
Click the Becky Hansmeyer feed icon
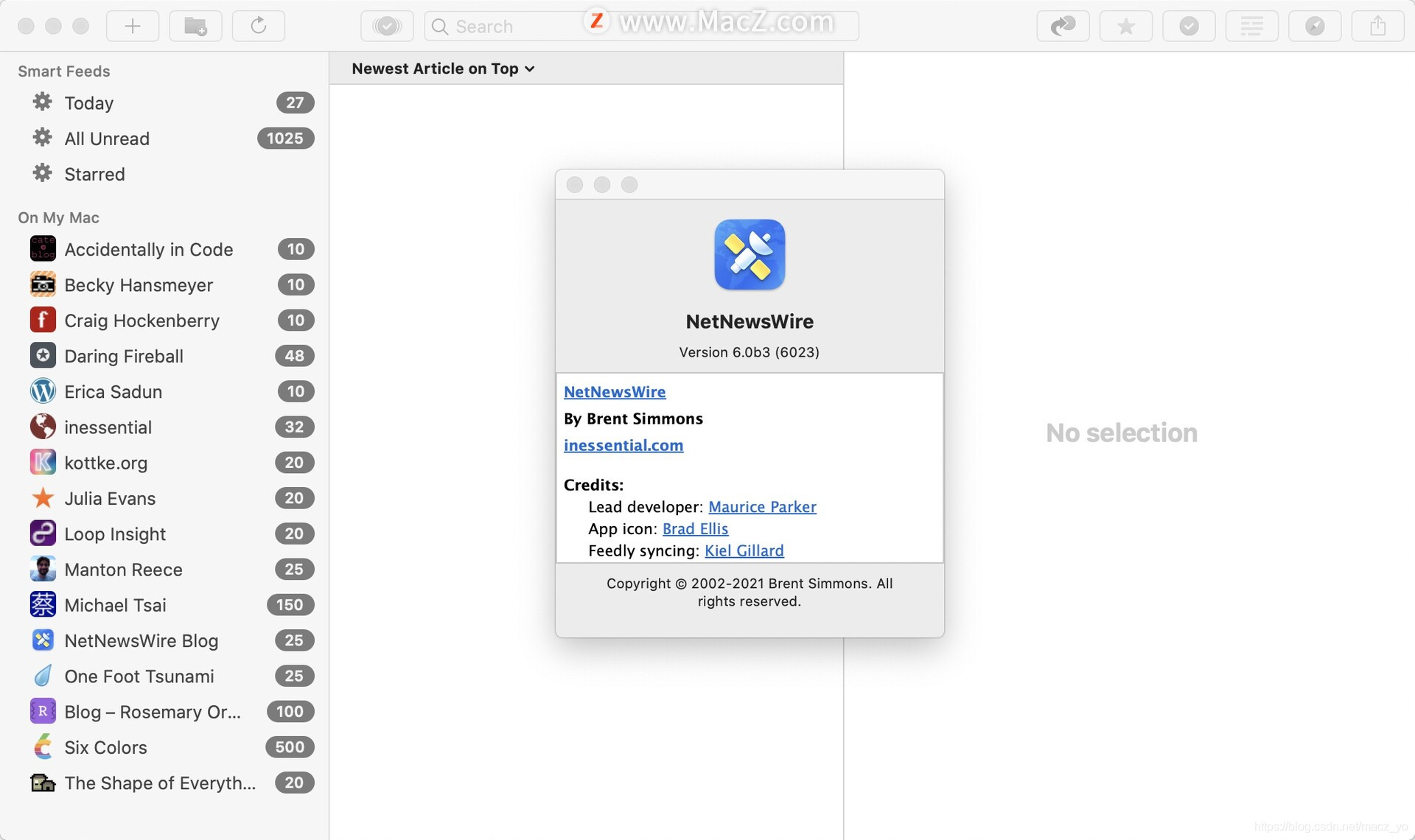click(x=43, y=284)
